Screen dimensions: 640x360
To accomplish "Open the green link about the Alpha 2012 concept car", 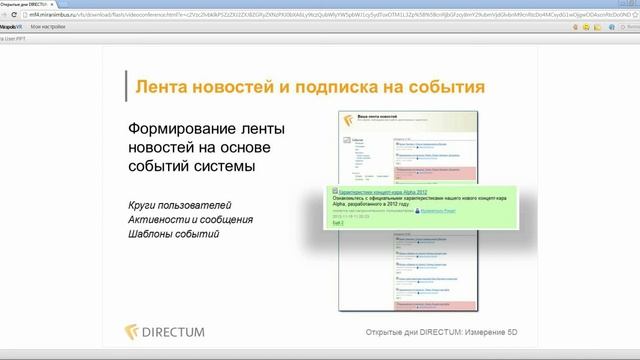I will point(383,192).
